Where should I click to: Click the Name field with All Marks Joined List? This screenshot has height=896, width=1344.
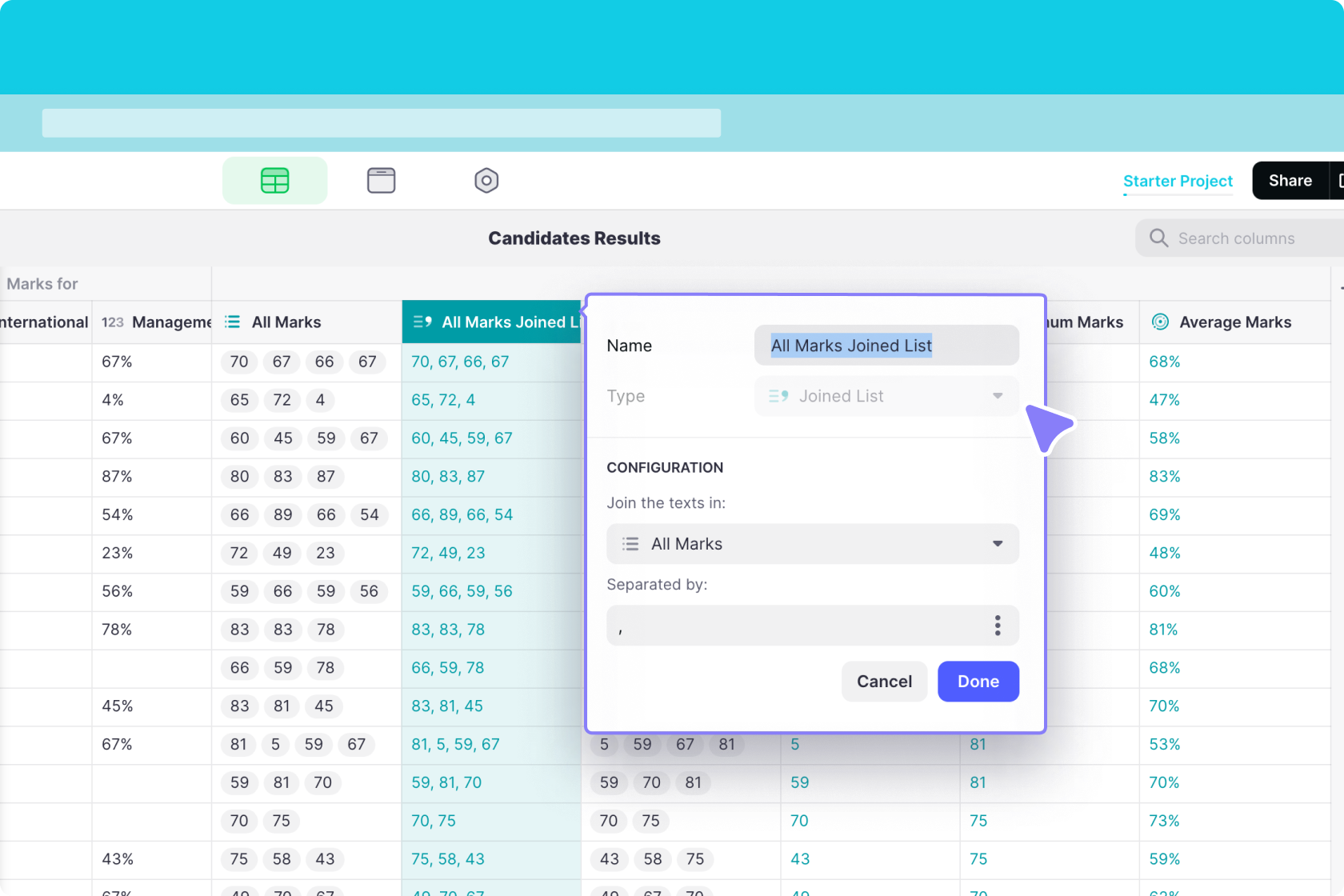coord(886,346)
